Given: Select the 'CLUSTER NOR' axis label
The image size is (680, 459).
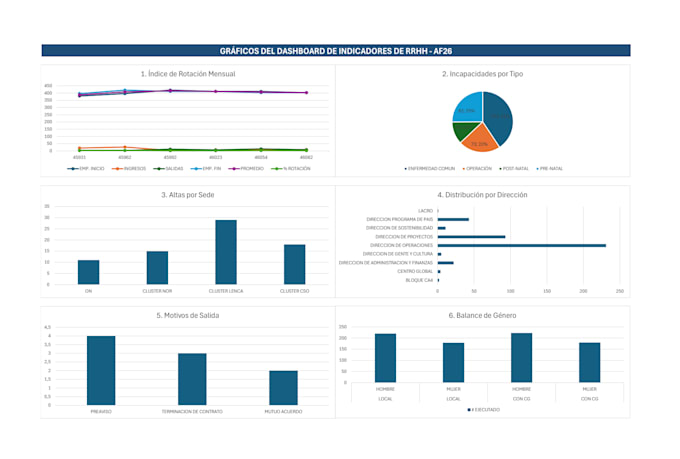Looking at the screenshot, I should click(x=157, y=291).
